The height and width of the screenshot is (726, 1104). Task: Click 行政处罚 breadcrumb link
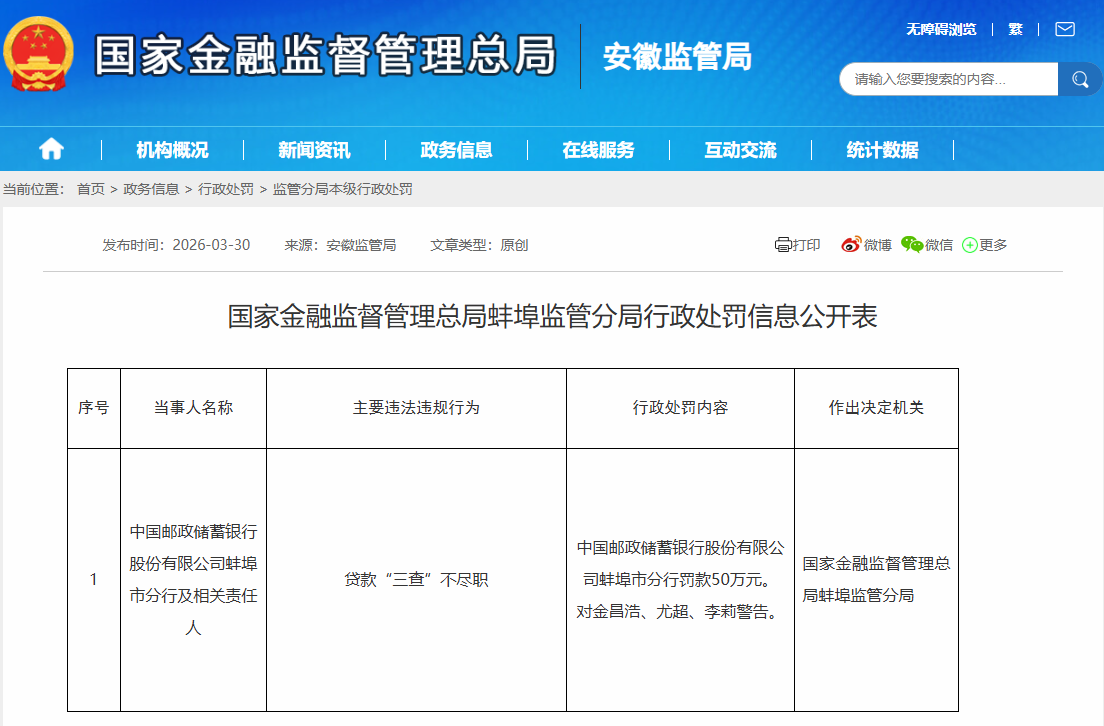(x=226, y=189)
